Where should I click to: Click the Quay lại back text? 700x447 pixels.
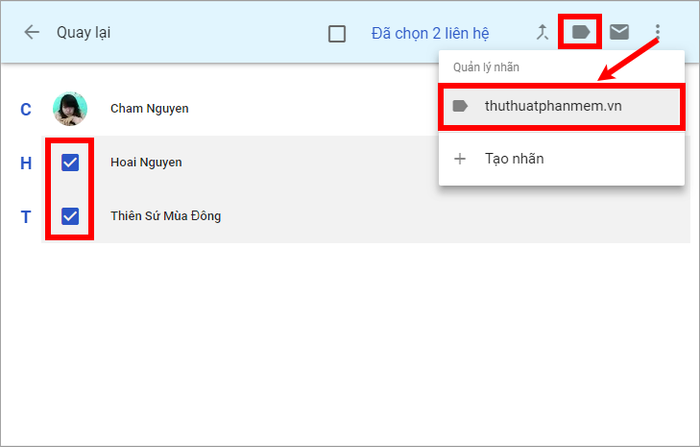tap(83, 33)
